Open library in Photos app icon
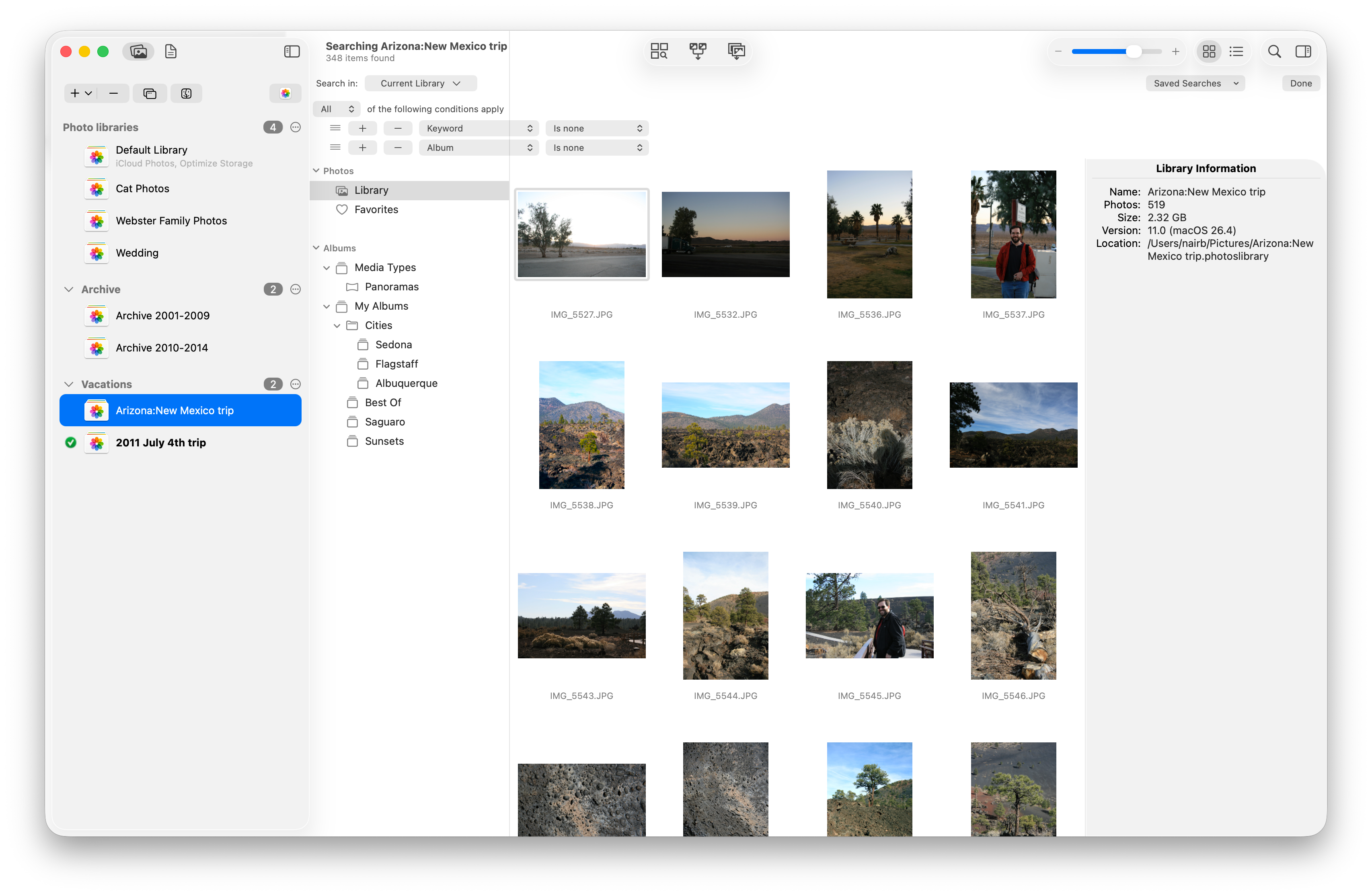This screenshot has height=896, width=1372. point(285,93)
